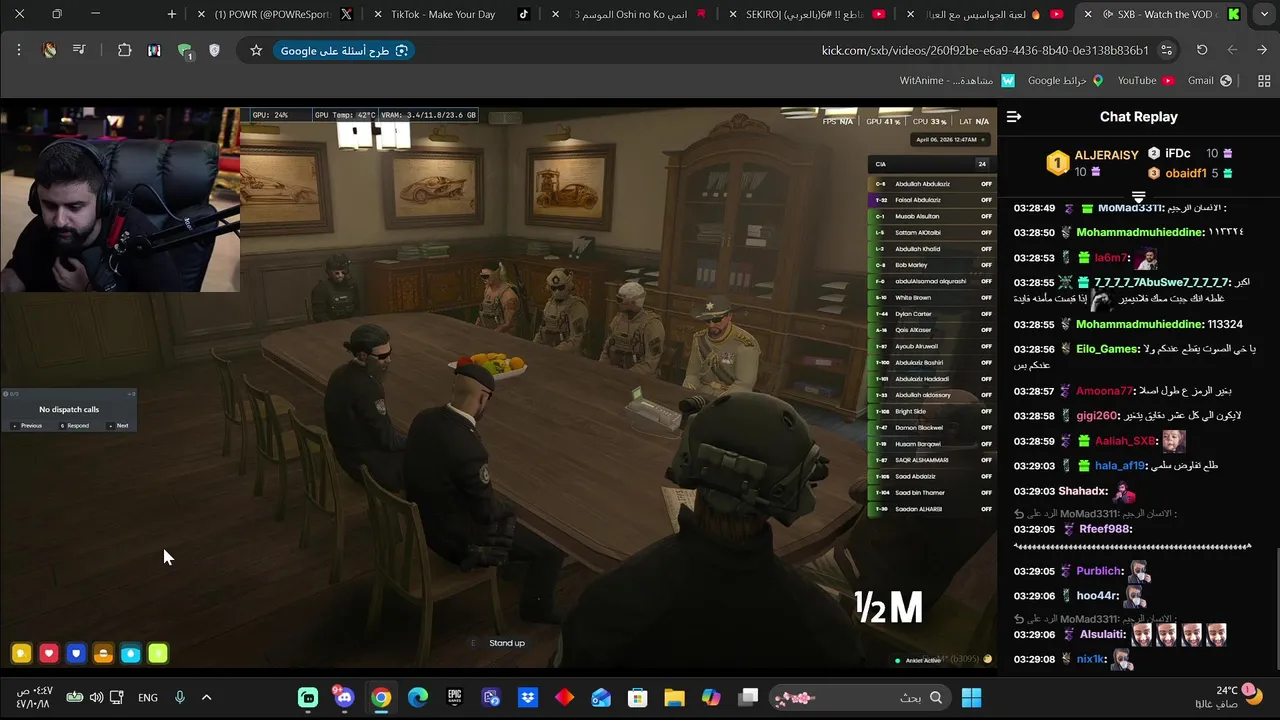Show hidden system tray icons
Viewport: 1280px width, 720px height.
tap(207, 697)
